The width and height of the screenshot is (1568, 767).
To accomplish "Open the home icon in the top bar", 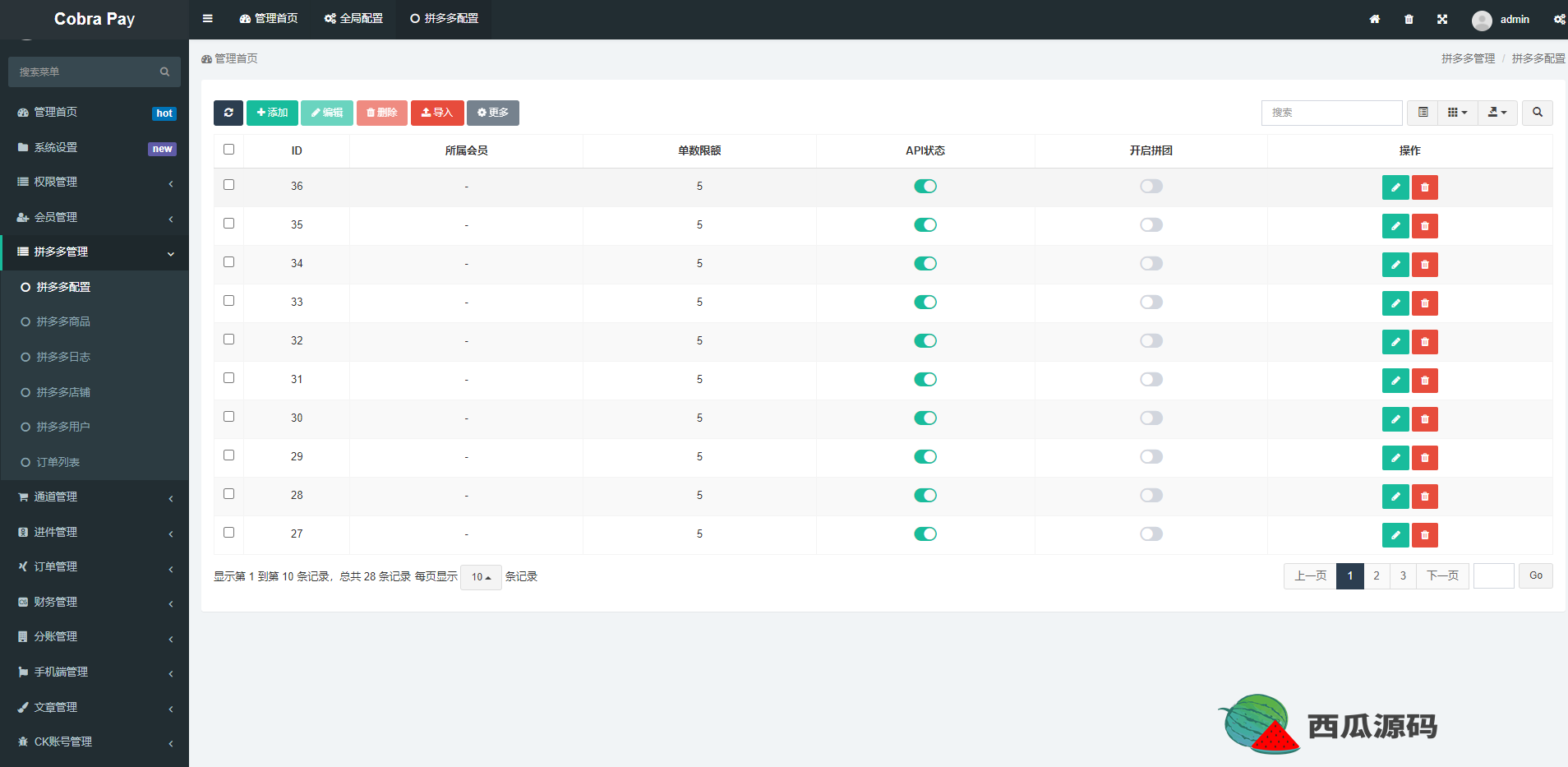I will click(1375, 19).
